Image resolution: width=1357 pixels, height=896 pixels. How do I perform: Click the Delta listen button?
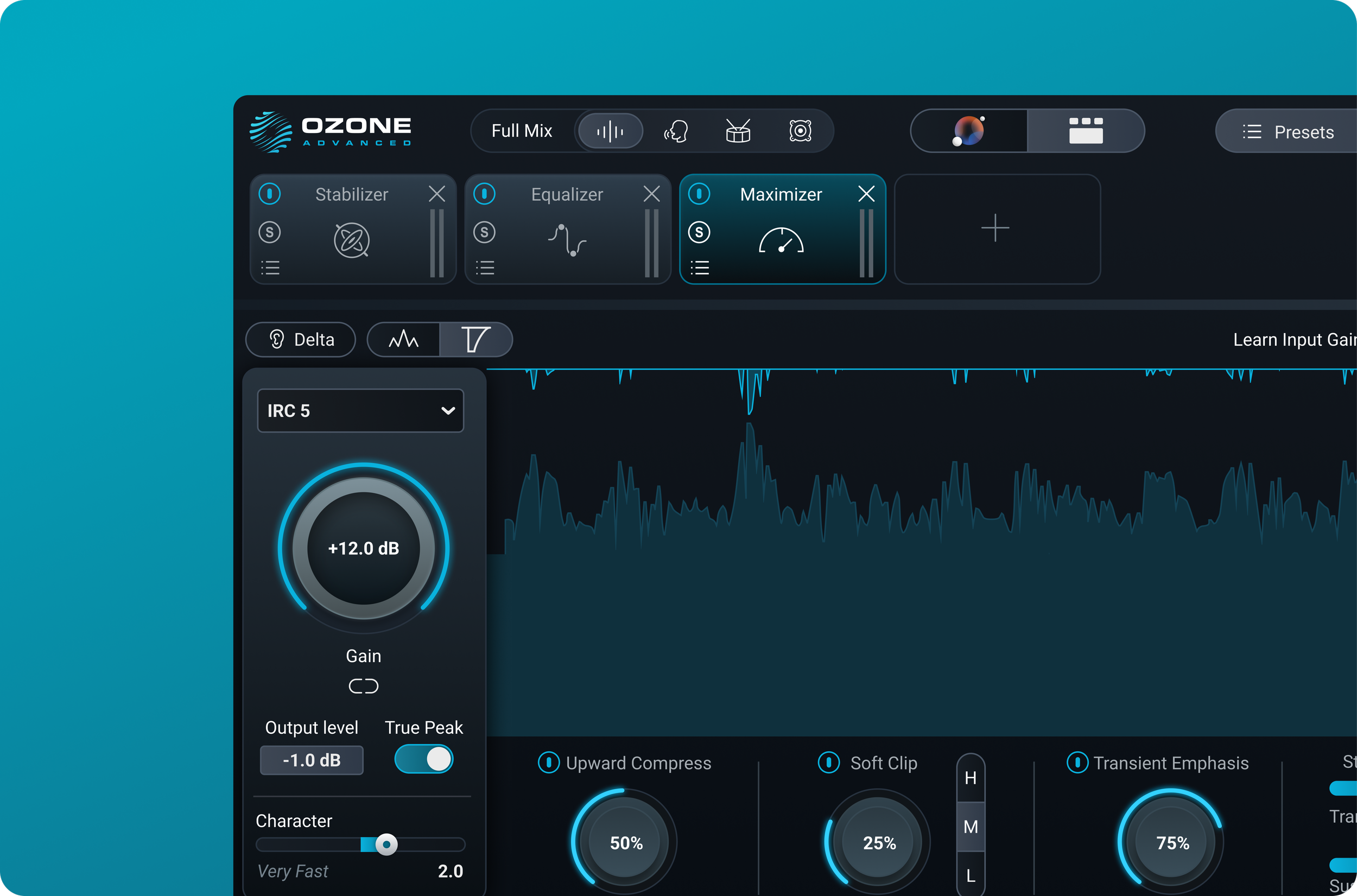point(301,339)
